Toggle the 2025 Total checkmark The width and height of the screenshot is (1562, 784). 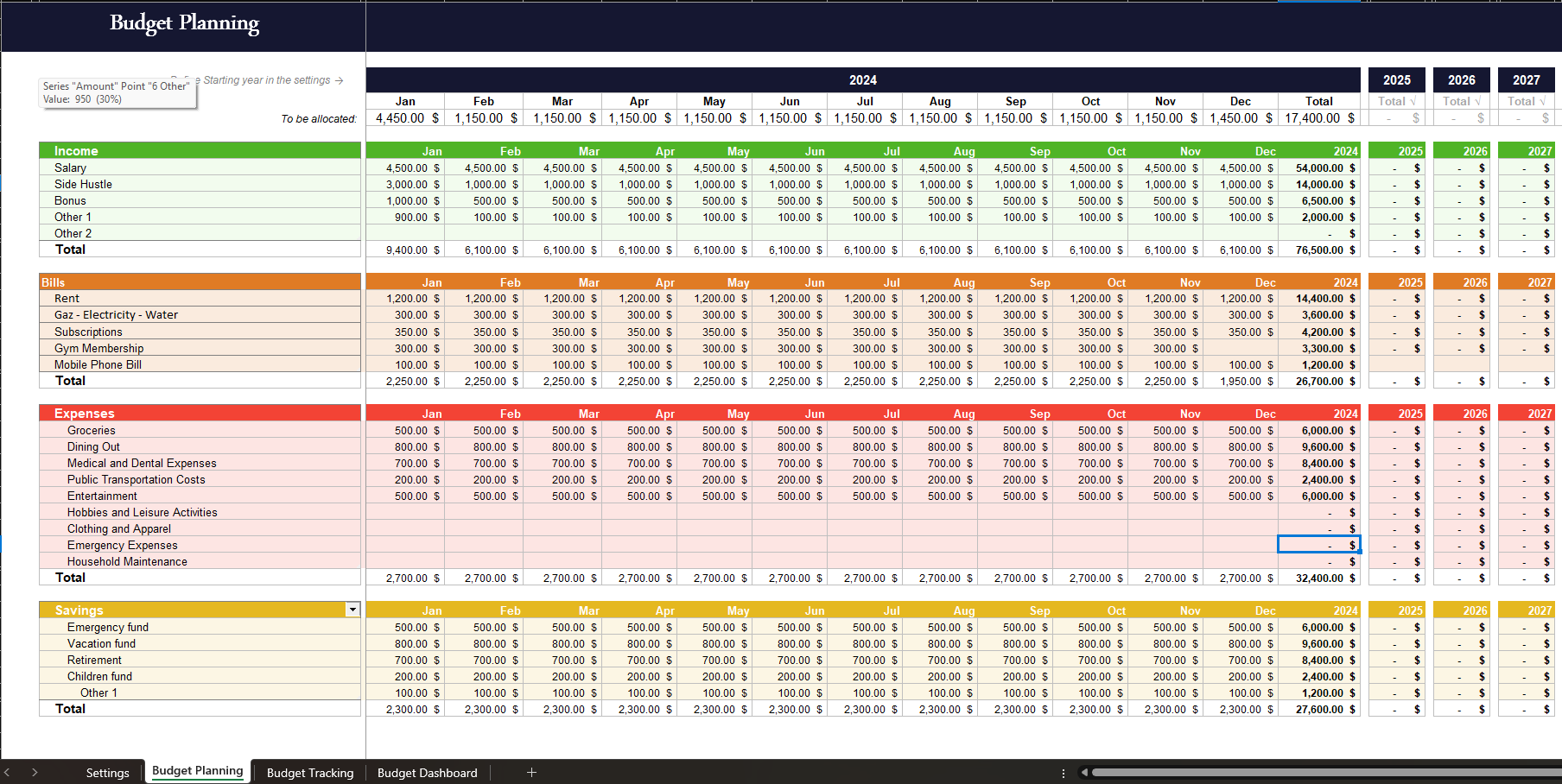click(1414, 101)
